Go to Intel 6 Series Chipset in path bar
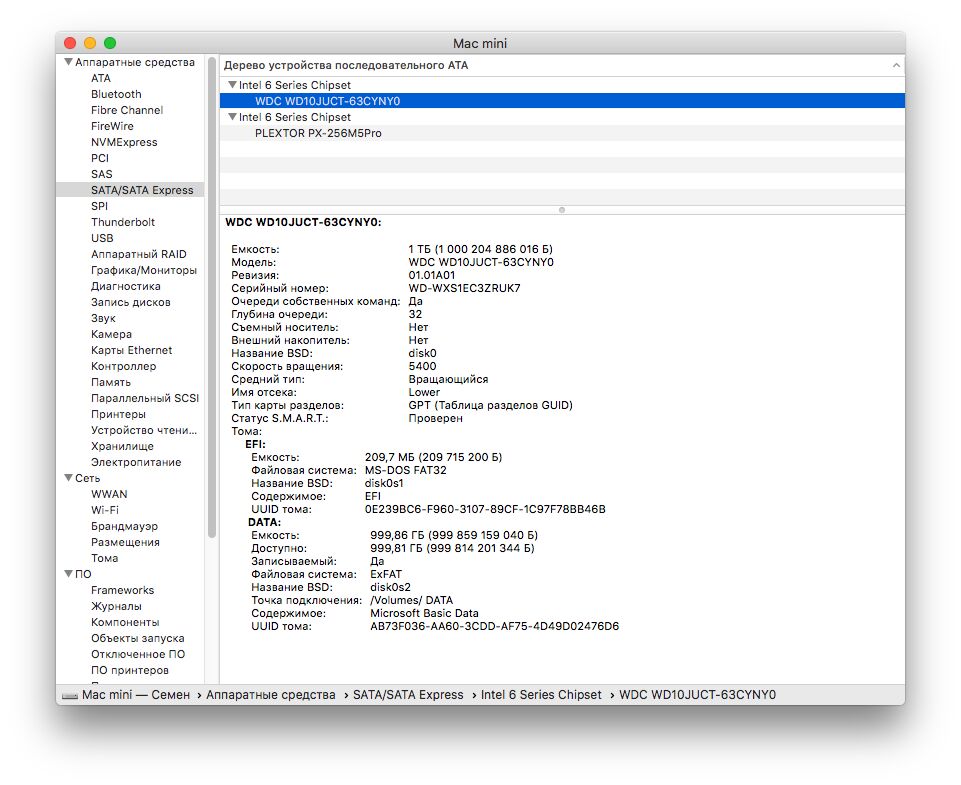Image resolution: width=961 pixels, height=785 pixels. coord(541,694)
